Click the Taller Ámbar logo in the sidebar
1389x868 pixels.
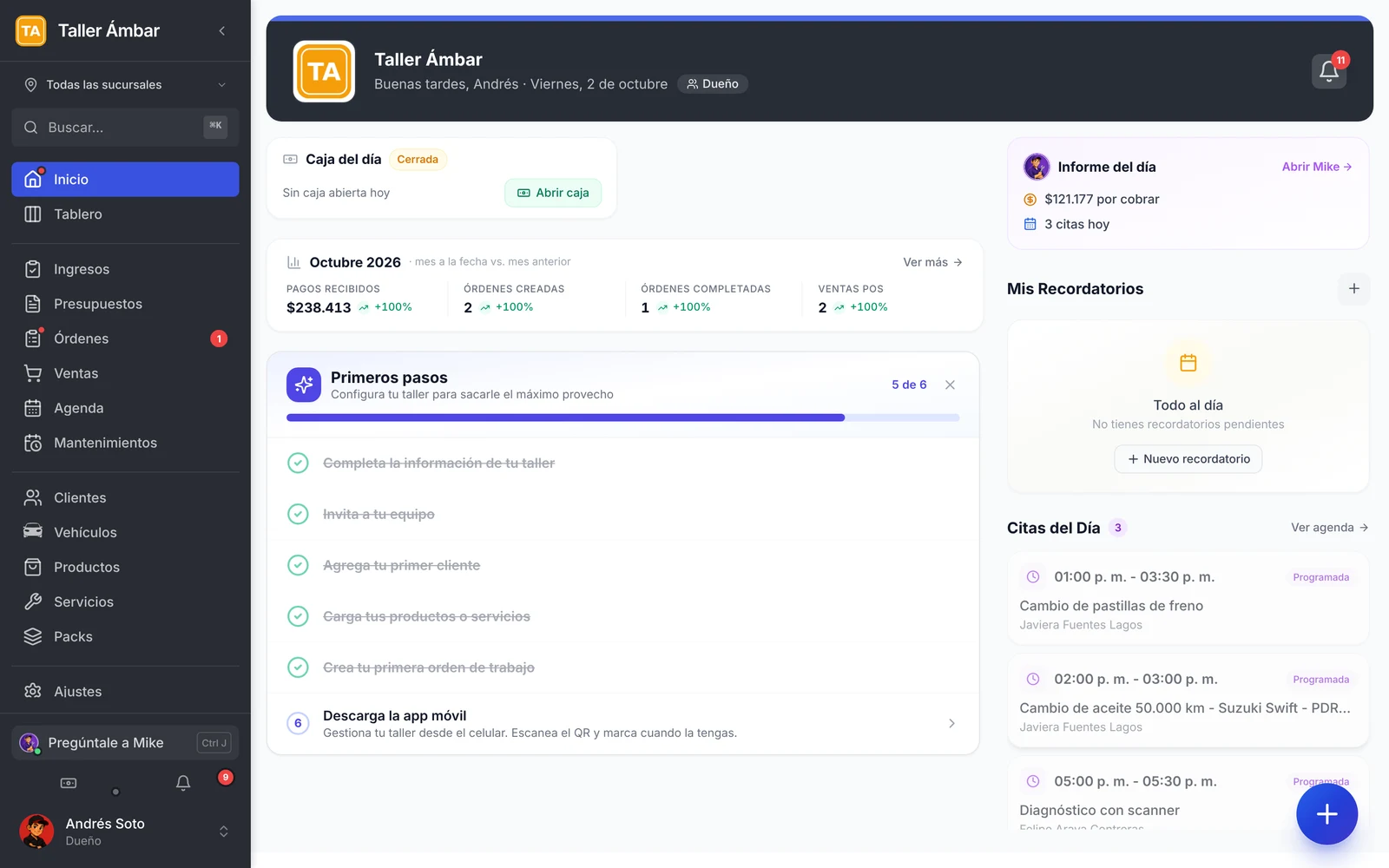tap(31, 31)
